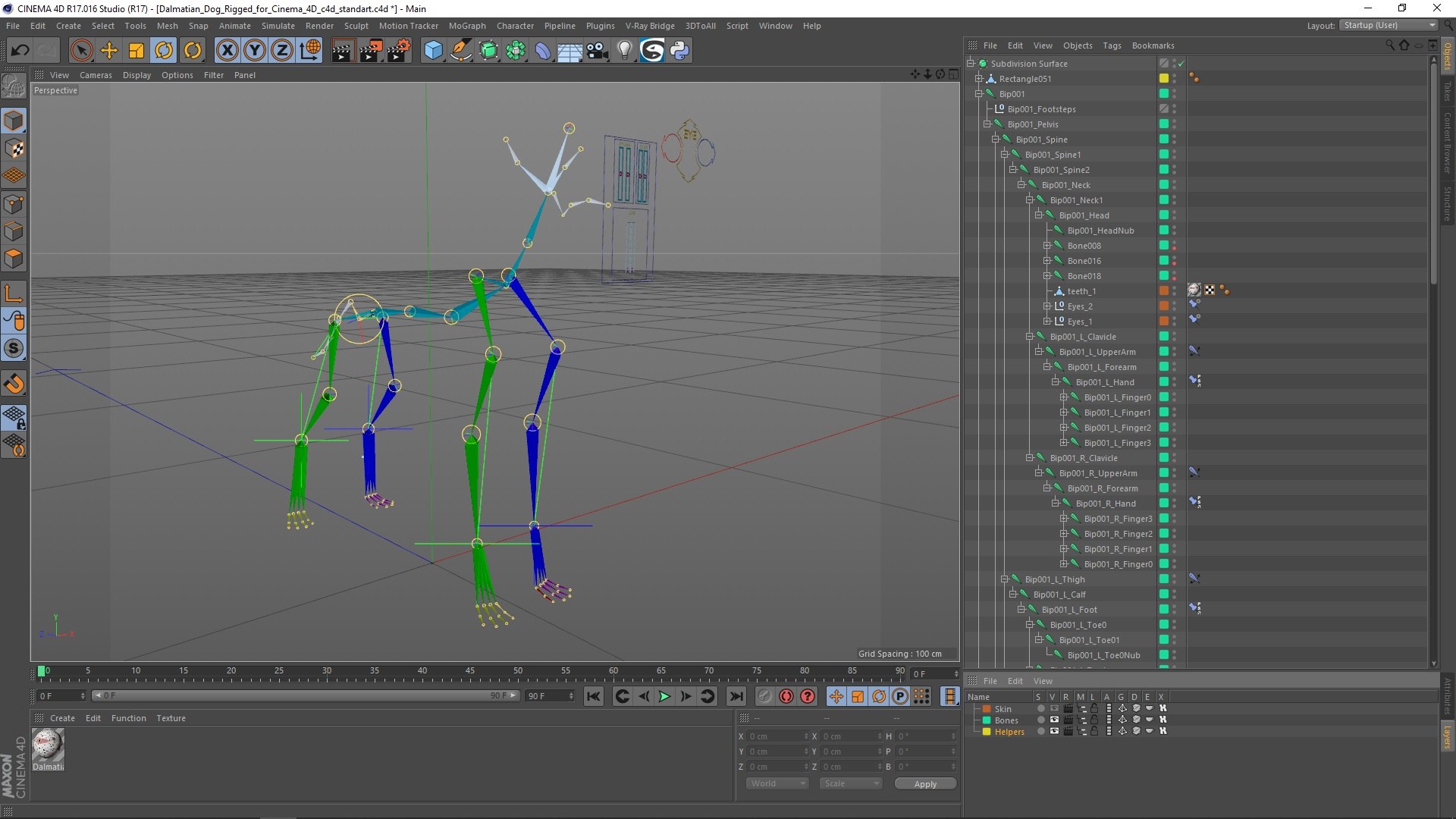Select the Scale tool
The height and width of the screenshot is (819, 1456).
pos(136,51)
